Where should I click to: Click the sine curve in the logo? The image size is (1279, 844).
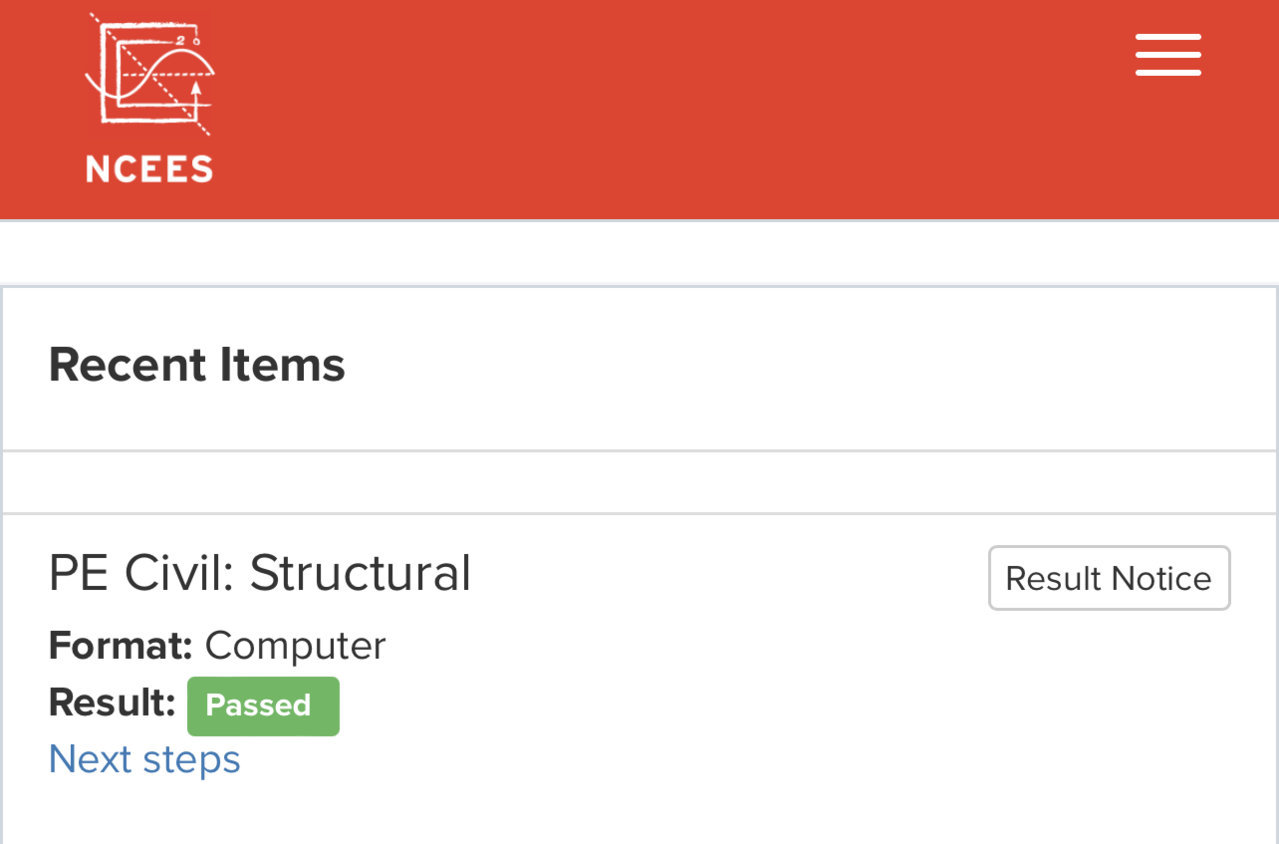153,76
